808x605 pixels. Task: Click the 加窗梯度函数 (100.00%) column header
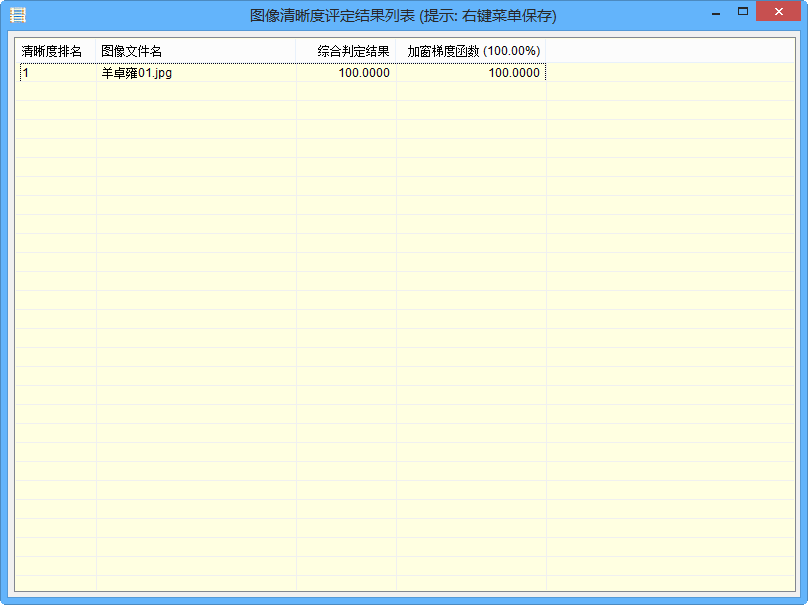tap(471, 51)
